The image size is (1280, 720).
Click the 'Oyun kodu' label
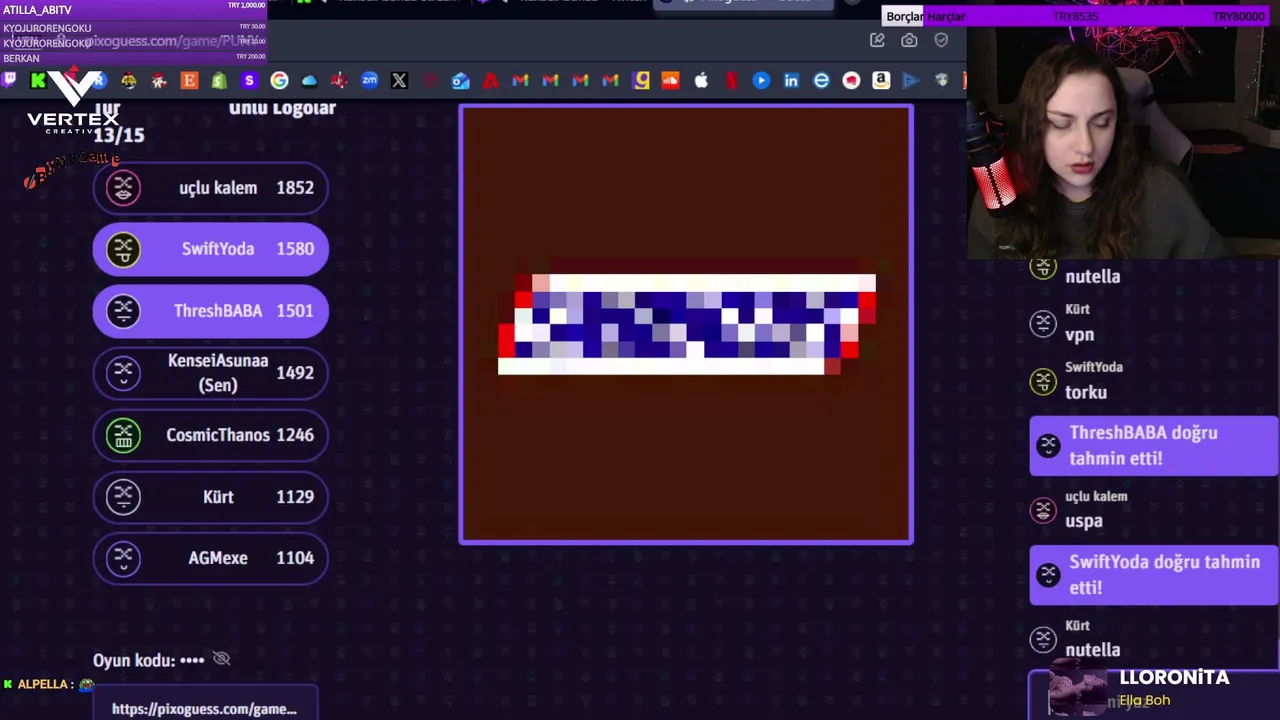[134, 660]
